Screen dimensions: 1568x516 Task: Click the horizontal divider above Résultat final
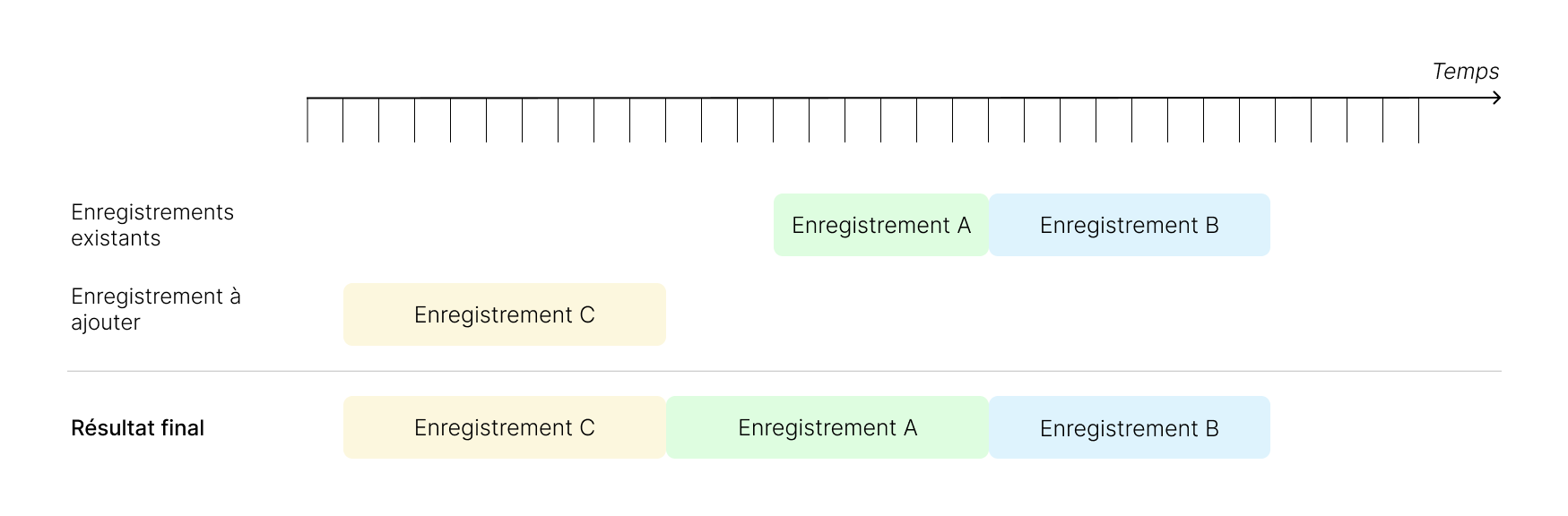click(x=784, y=371)
